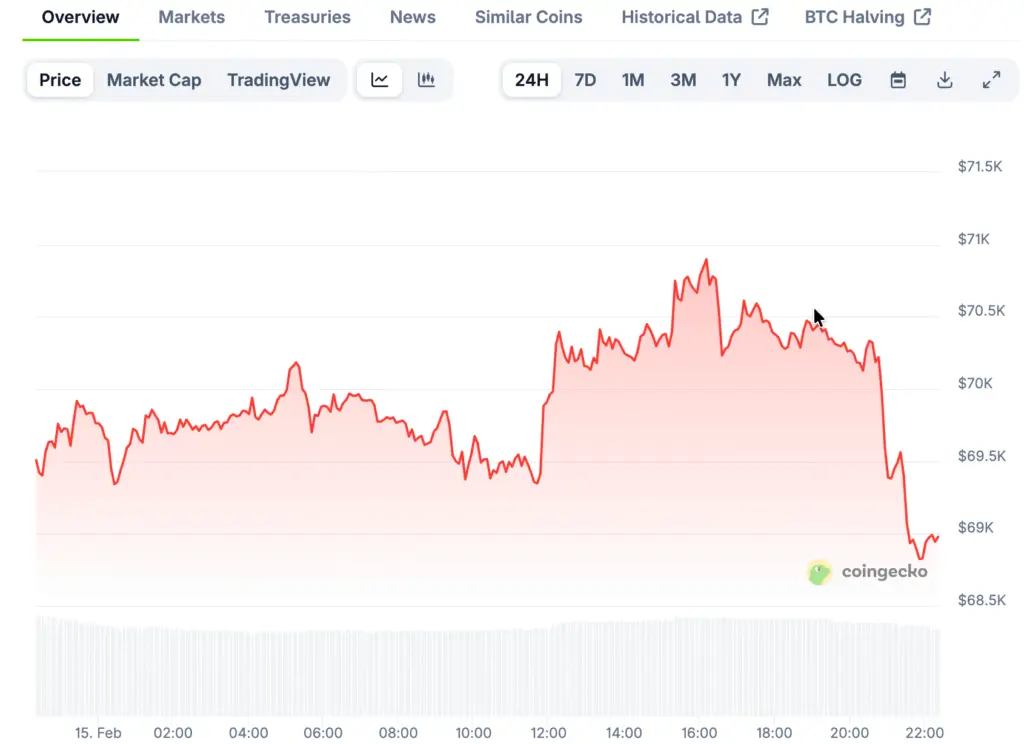The image size is (1024, 744).
Task: Open the calendar date range picker
Action: 898,80
